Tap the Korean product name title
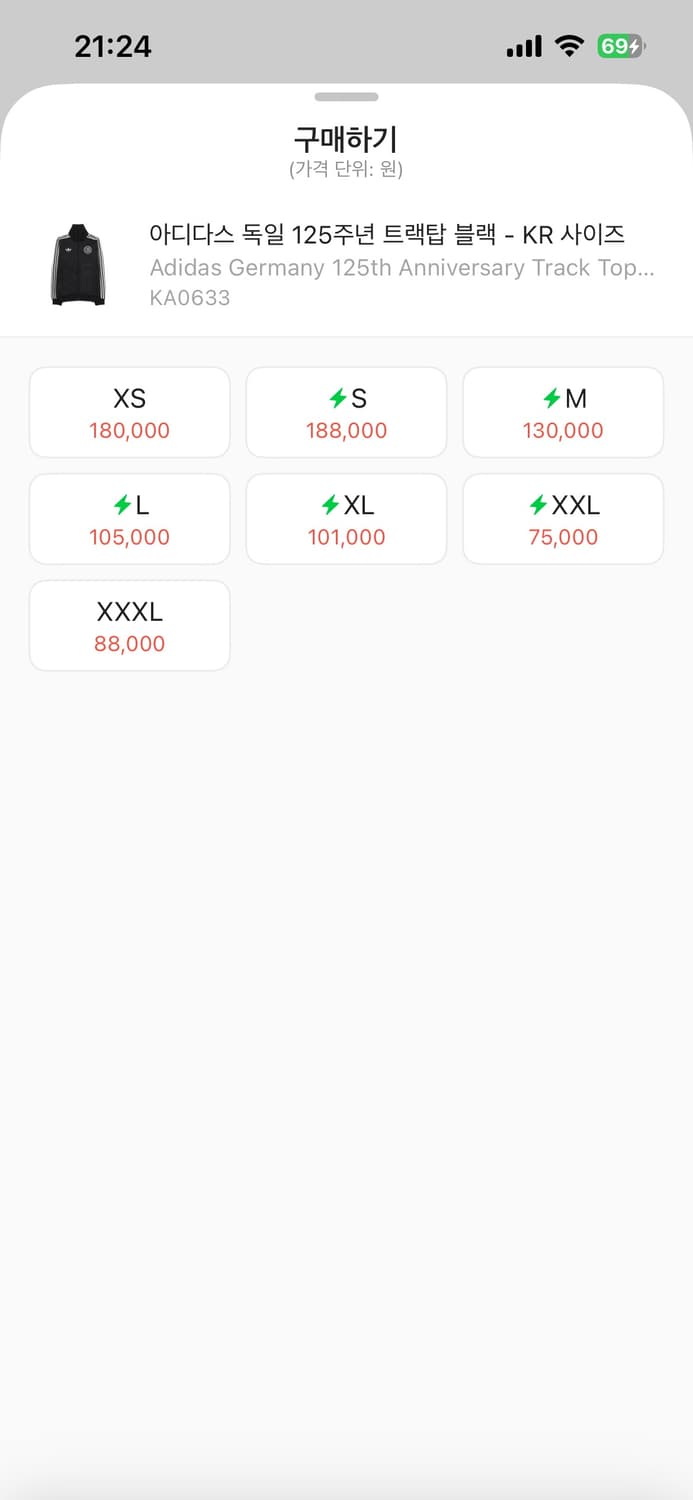693x1500 pixels. 387,235
